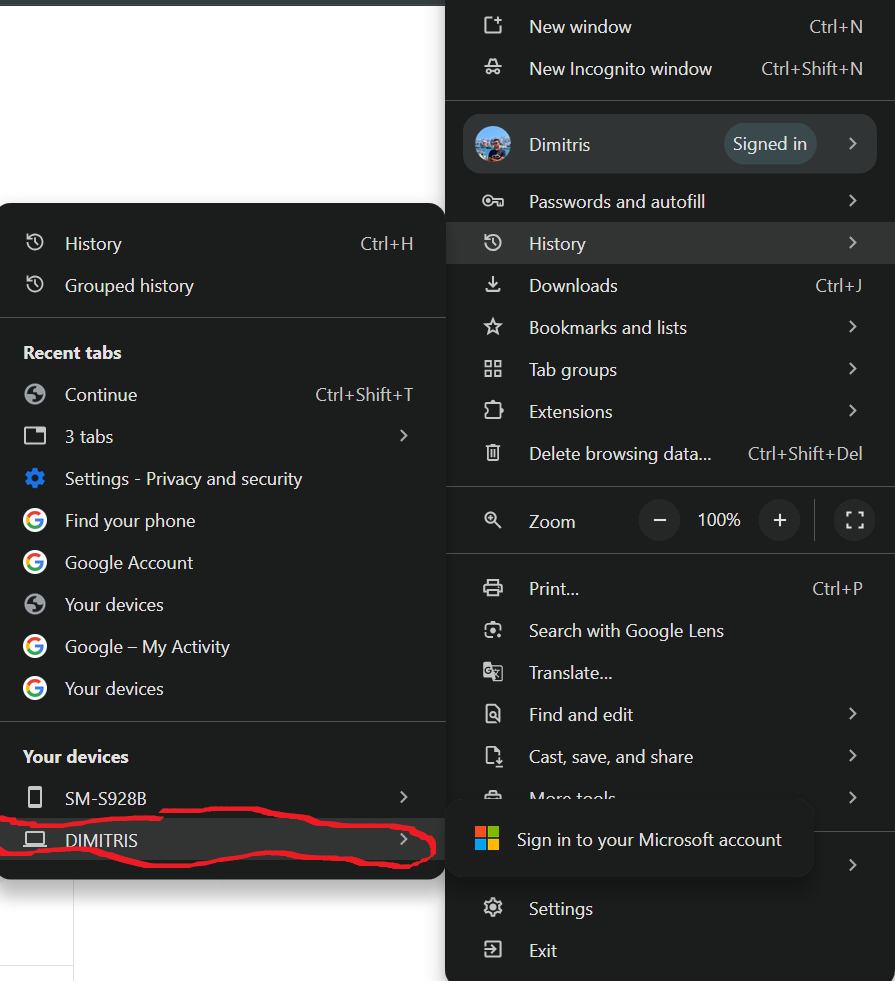
Task: Click Google icon beside Google Account
Action: pos(35,562)
